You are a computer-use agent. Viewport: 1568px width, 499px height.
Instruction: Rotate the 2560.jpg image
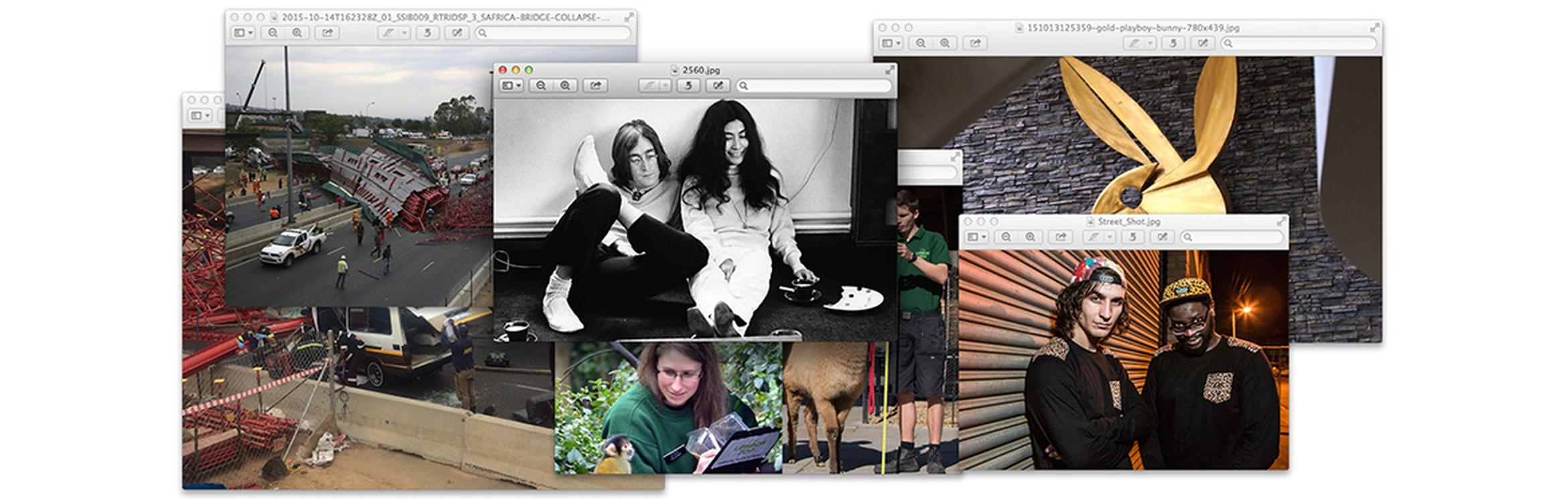pos(688,86)
